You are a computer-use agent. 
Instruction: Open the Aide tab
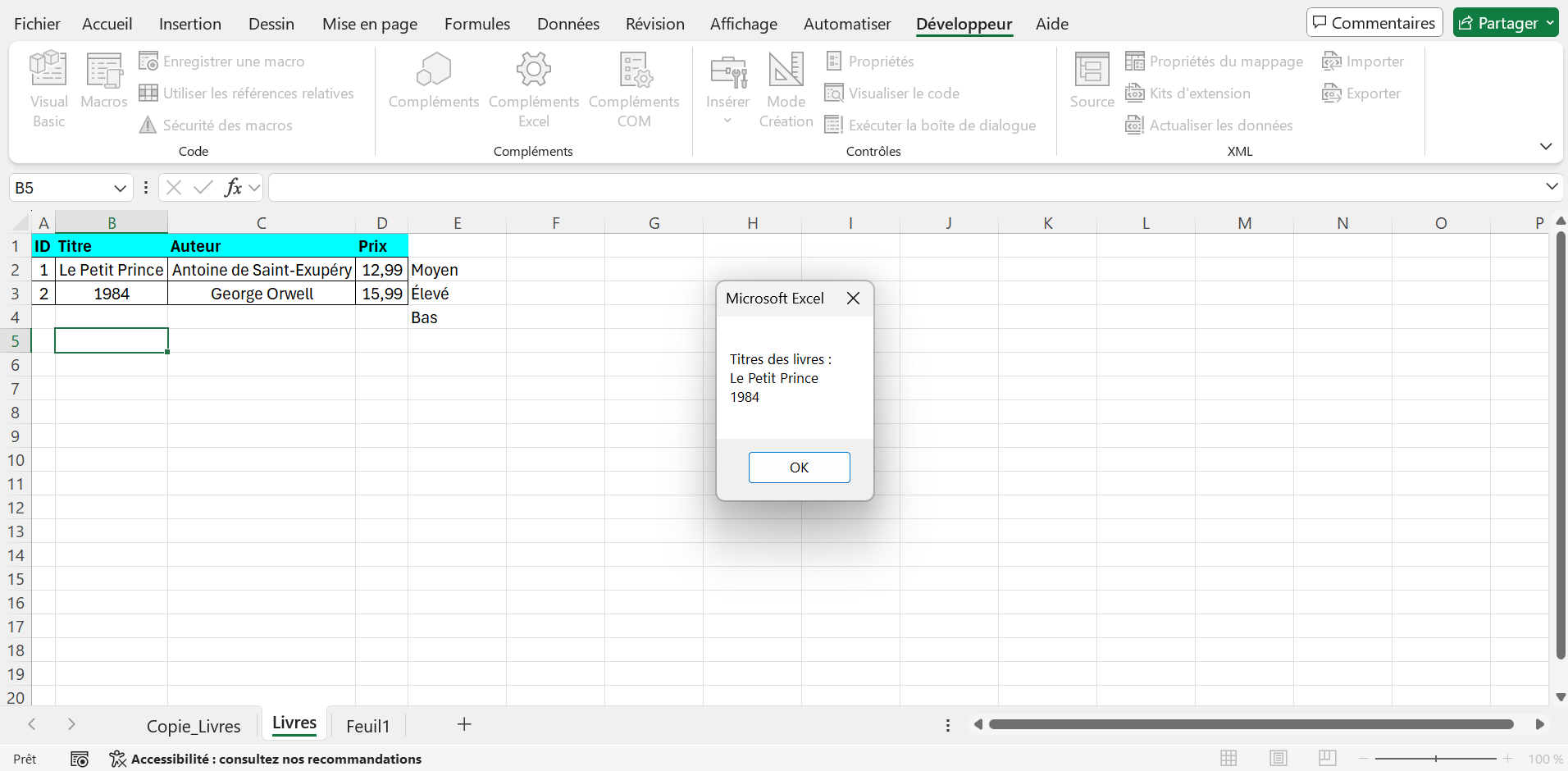[x=1051, y=24]
